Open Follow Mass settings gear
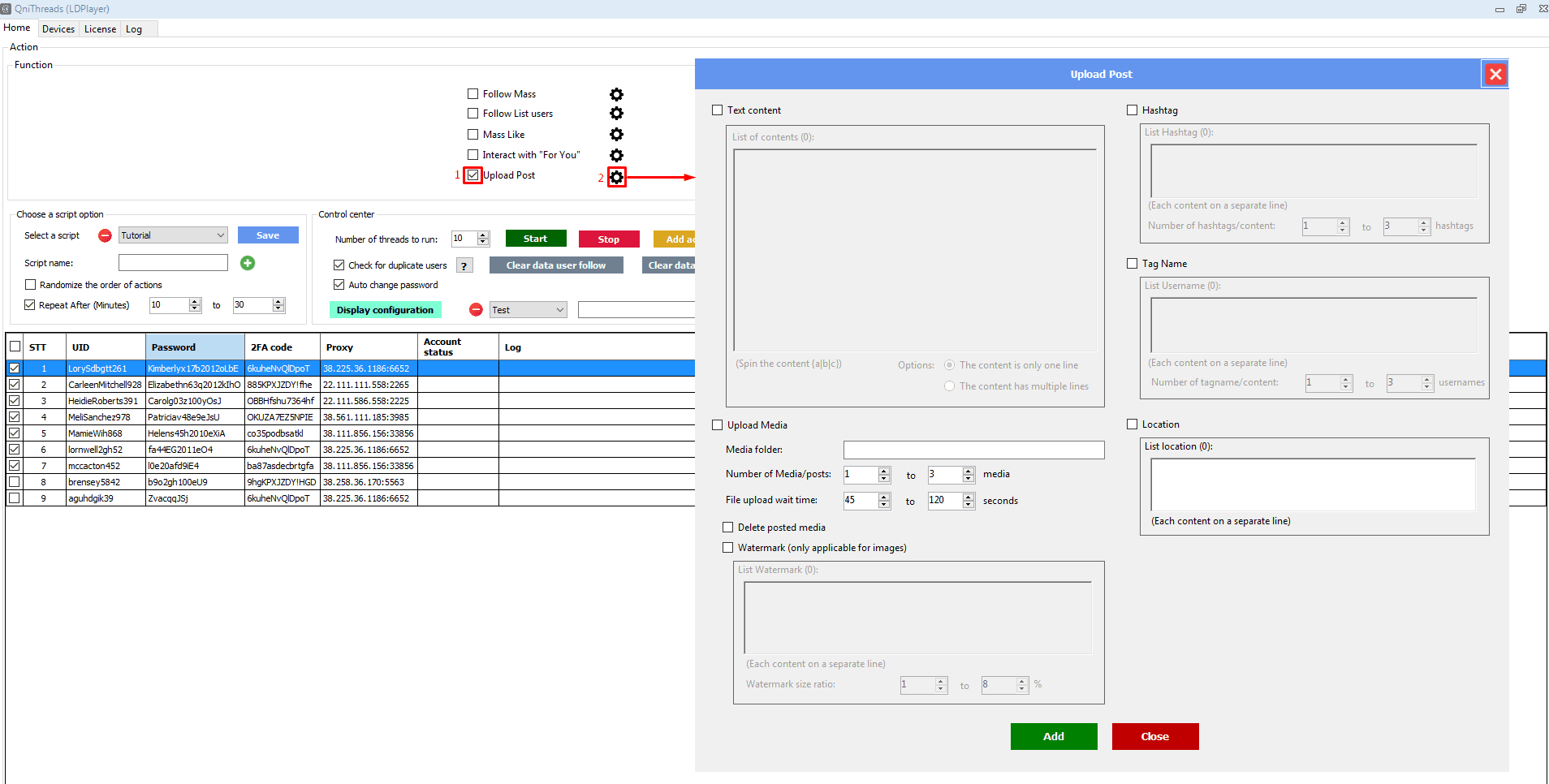 click(616, 94)
